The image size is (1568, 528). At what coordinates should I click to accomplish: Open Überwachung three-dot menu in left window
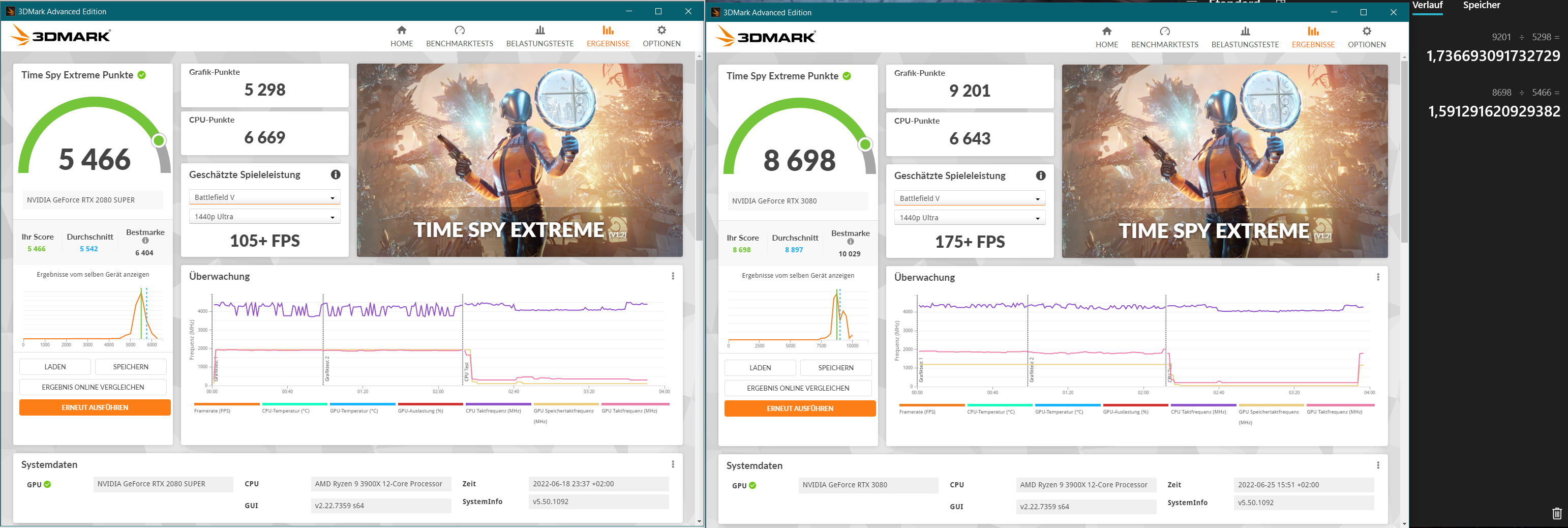(x=673, y=276)
